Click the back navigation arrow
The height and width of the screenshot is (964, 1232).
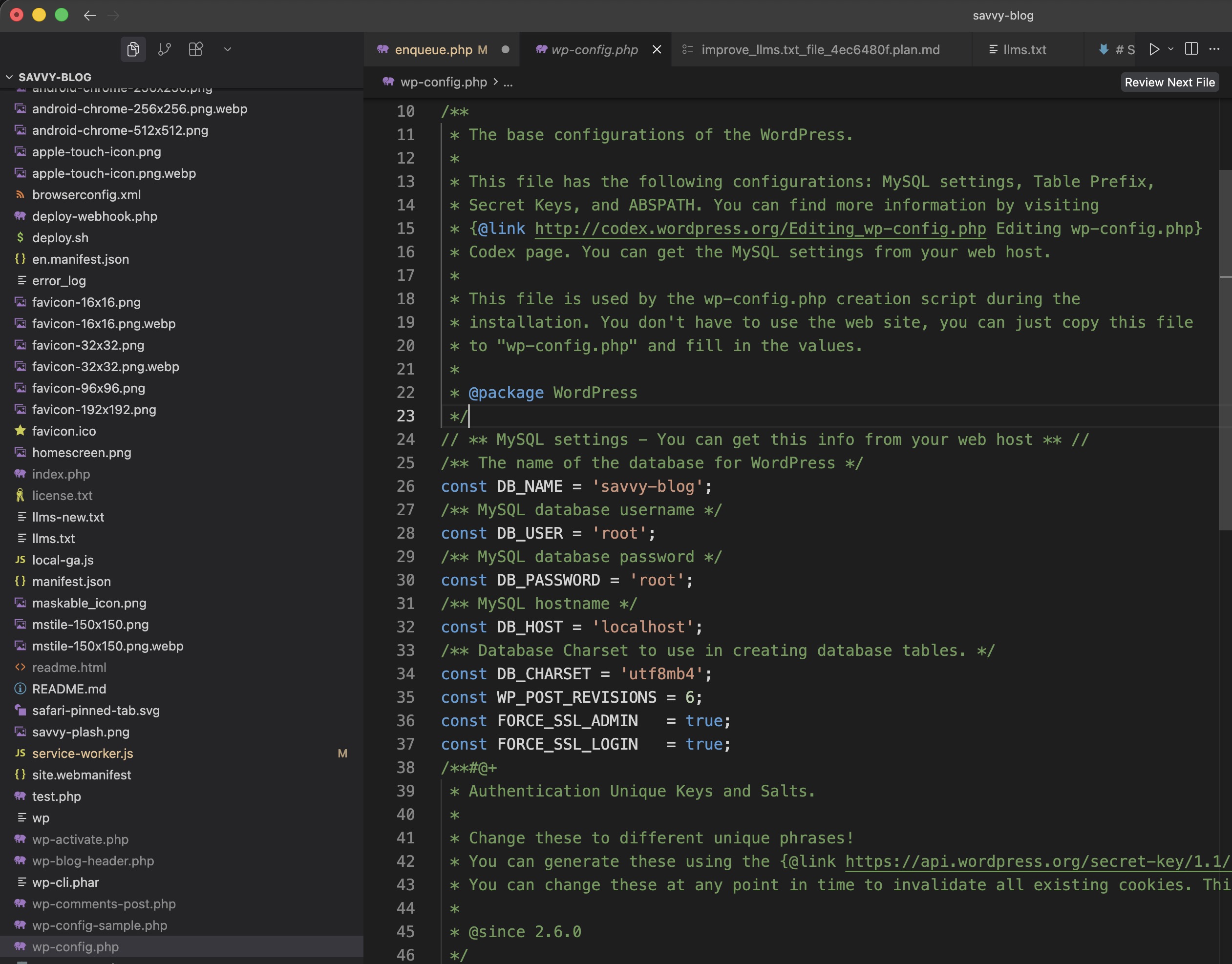pyautogui.click(x=90, y=15)
